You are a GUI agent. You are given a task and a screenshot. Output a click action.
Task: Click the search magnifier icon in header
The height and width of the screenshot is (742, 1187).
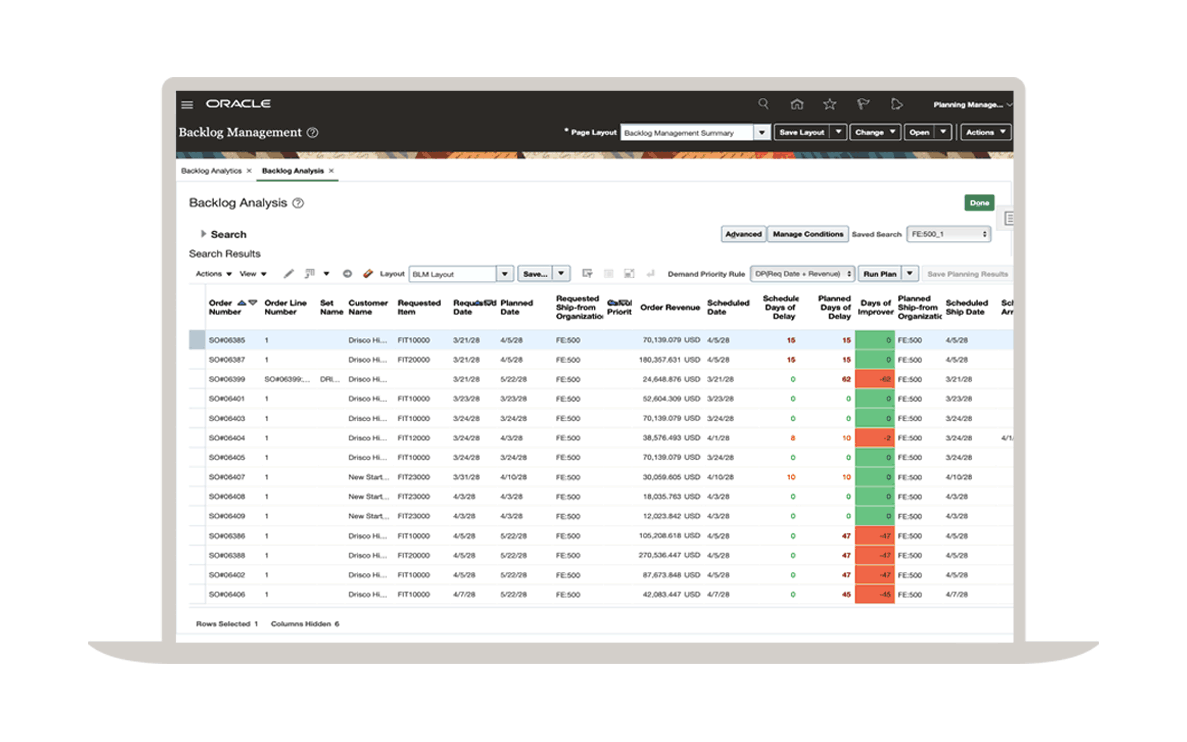point(764,104)
